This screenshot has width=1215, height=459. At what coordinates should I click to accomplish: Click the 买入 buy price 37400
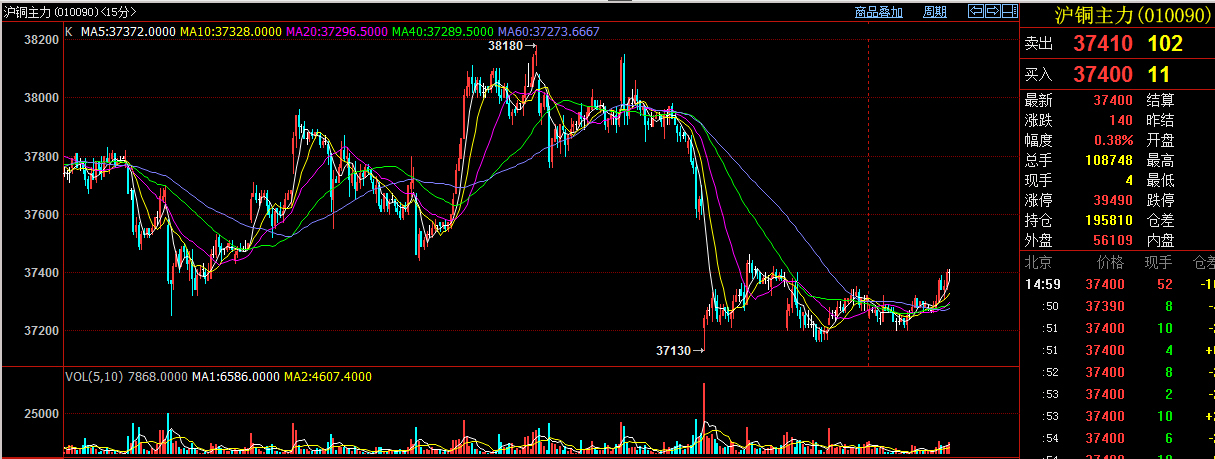1102,75
